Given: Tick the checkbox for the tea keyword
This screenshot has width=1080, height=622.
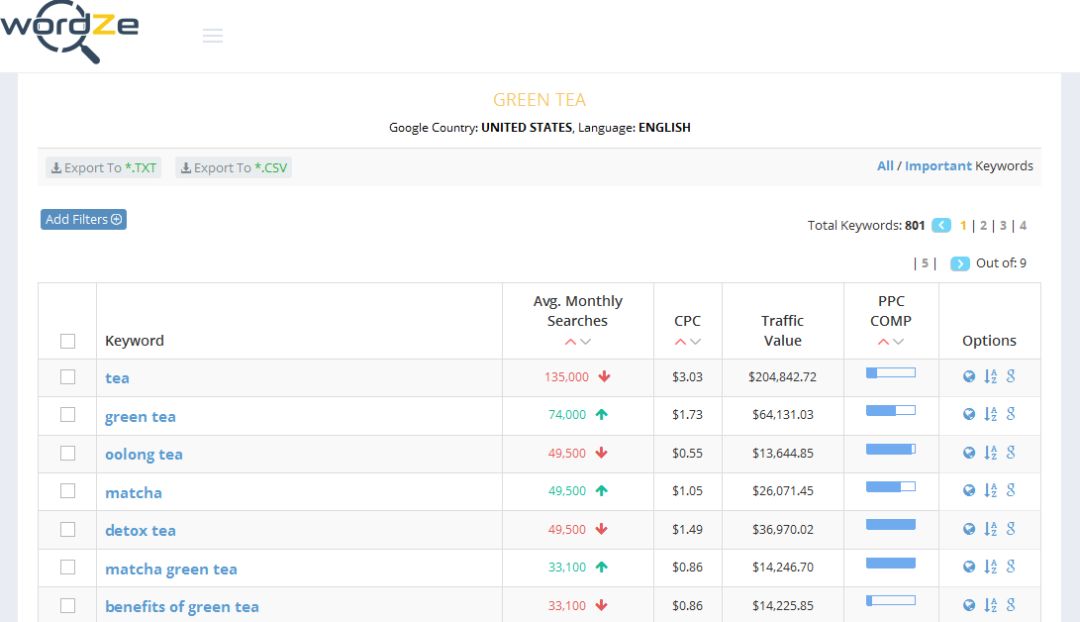Looking at the screenshot, I should (68, 377).
